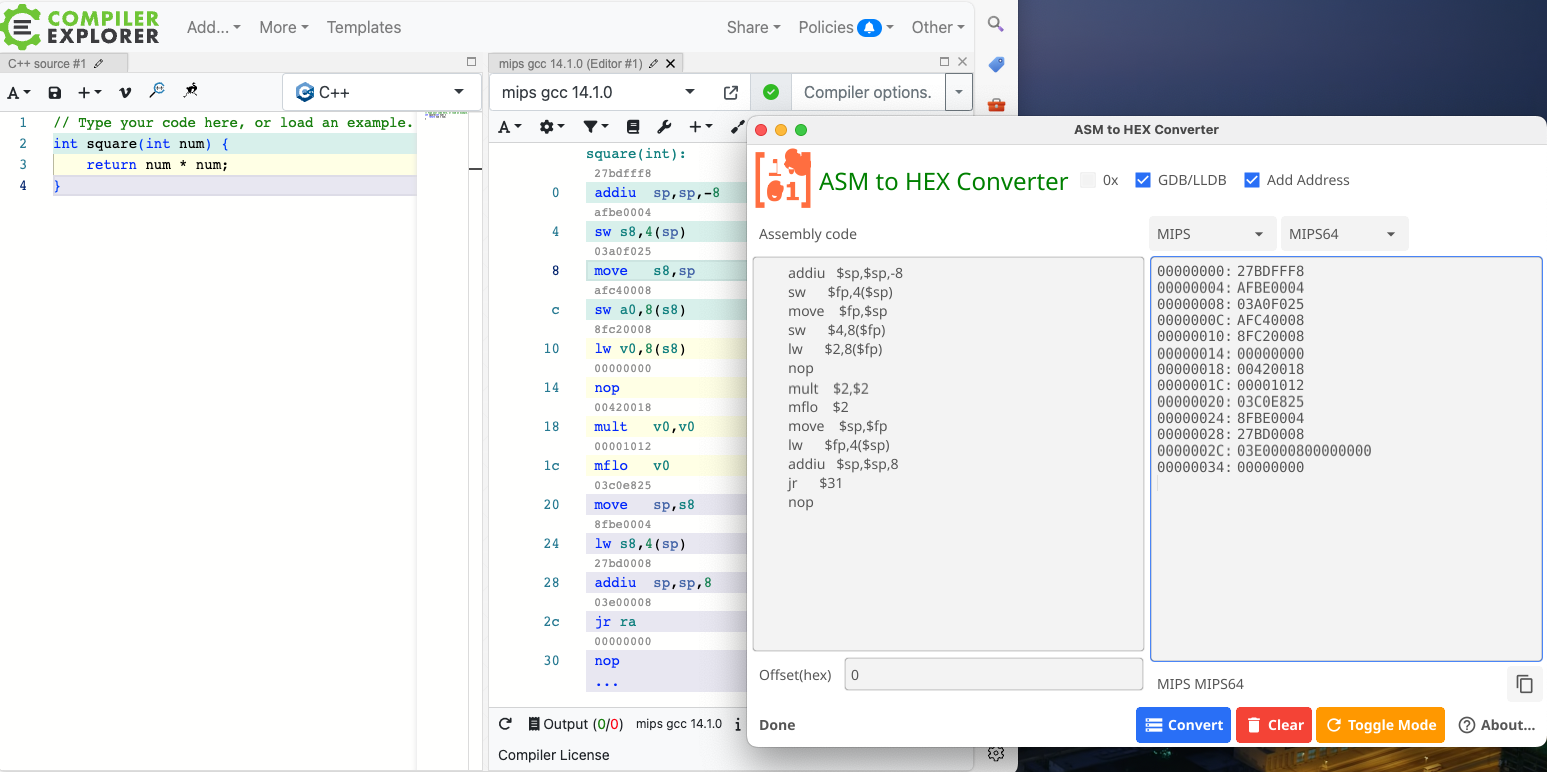Screen dimensions: 1547x772
Task: Click the green compile status checkmark
Action: (770, 92)
